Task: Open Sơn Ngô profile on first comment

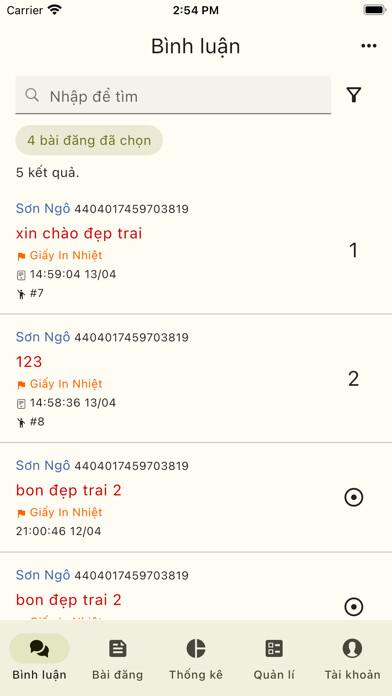Action: click(x=43, y=208)
